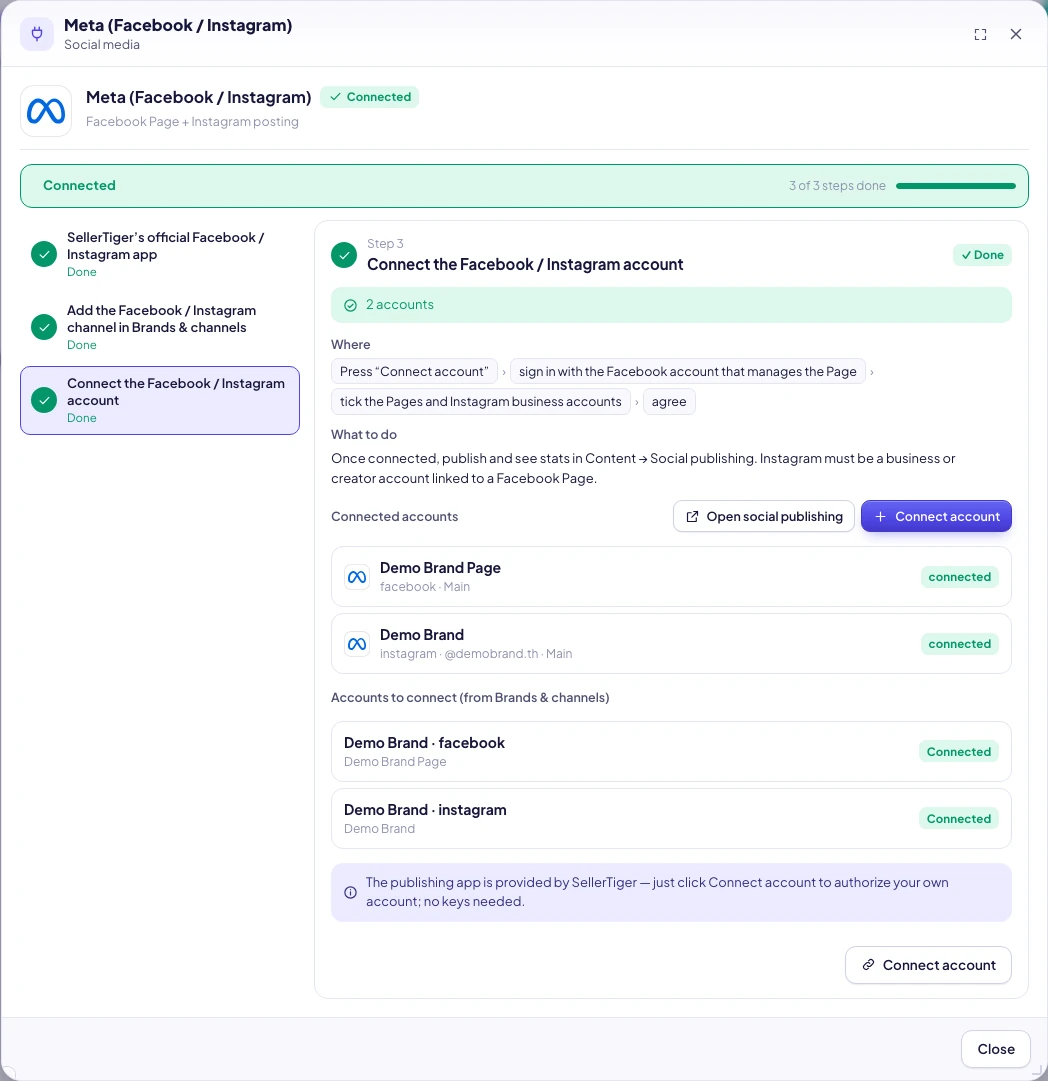The image size is (1048, 1081).
Task: Click the plug icon in the dialog header
Action: [x=37, y=34]
